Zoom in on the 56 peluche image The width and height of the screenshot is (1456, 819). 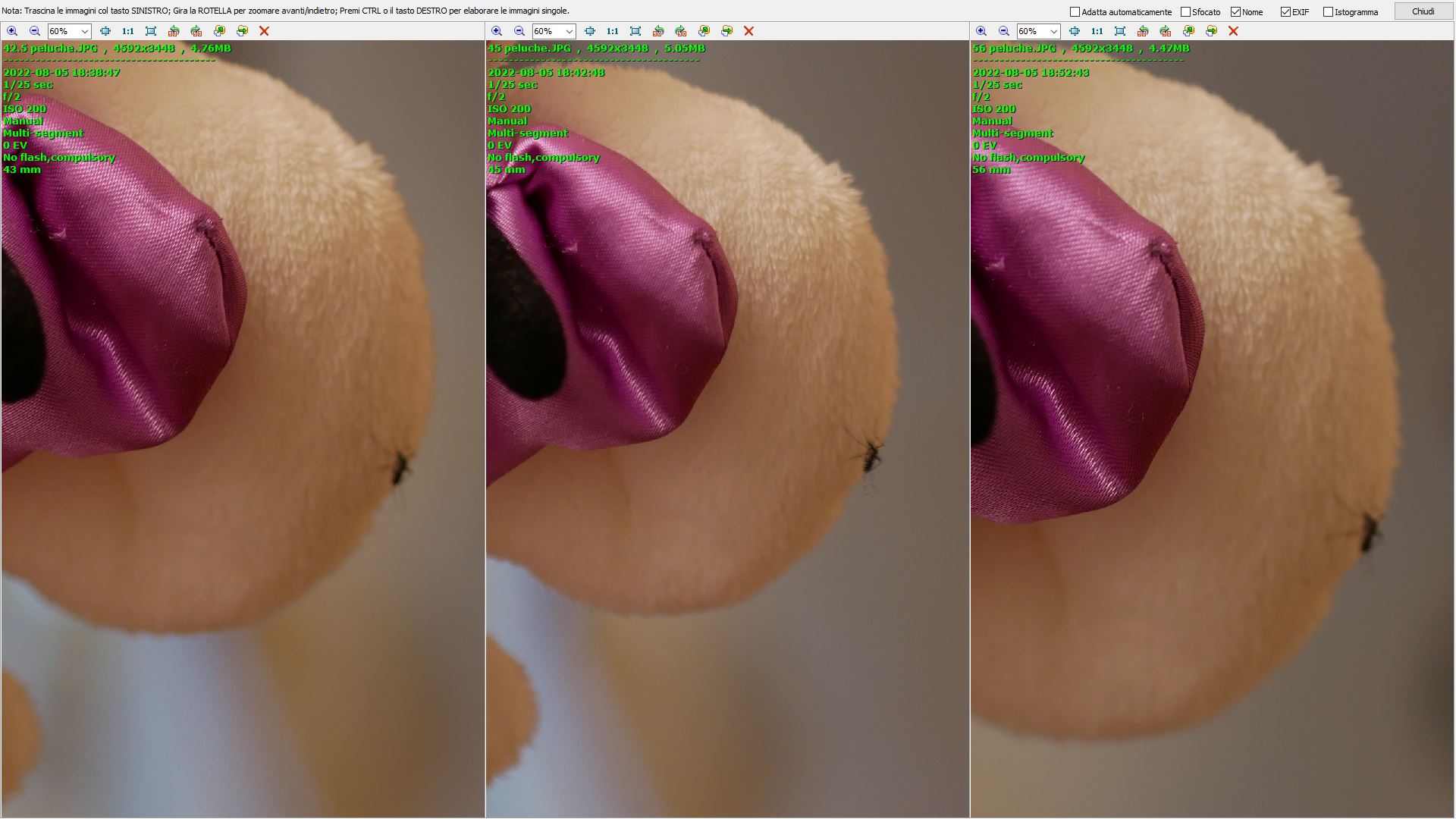coord(981,31)
